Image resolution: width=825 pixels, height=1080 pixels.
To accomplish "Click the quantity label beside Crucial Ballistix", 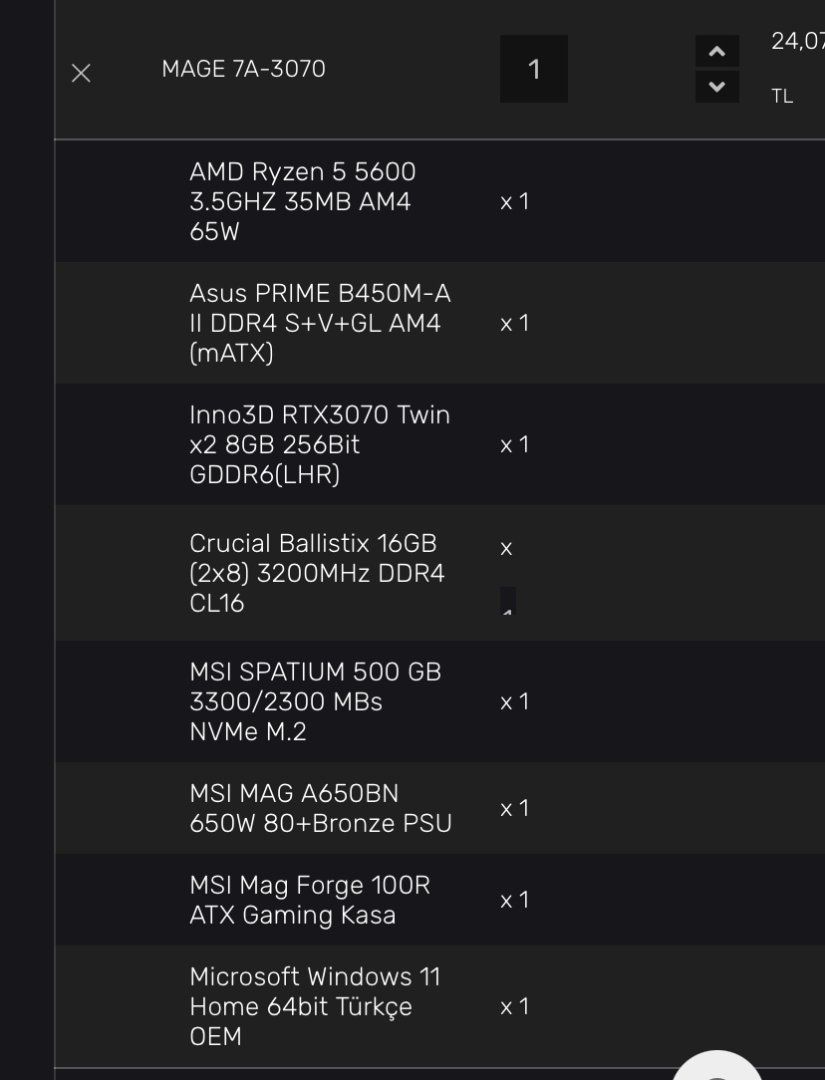I will tap(507, 573).
